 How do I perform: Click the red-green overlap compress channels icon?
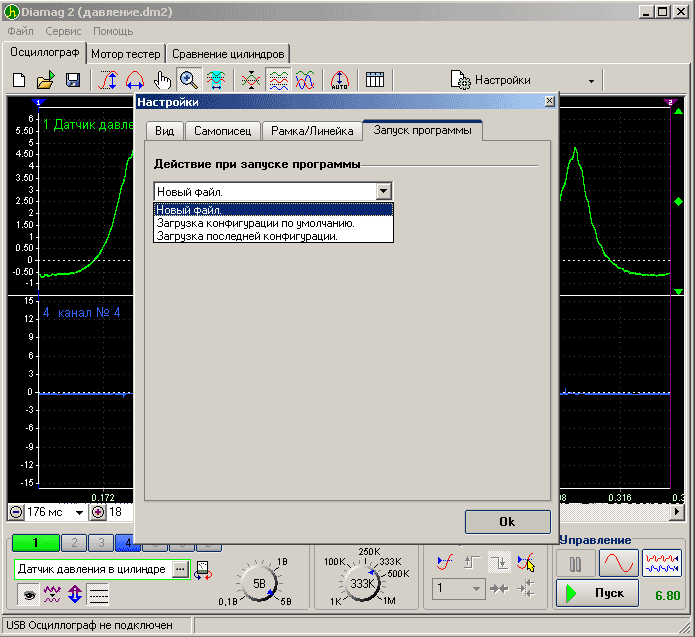pos(251,80)
